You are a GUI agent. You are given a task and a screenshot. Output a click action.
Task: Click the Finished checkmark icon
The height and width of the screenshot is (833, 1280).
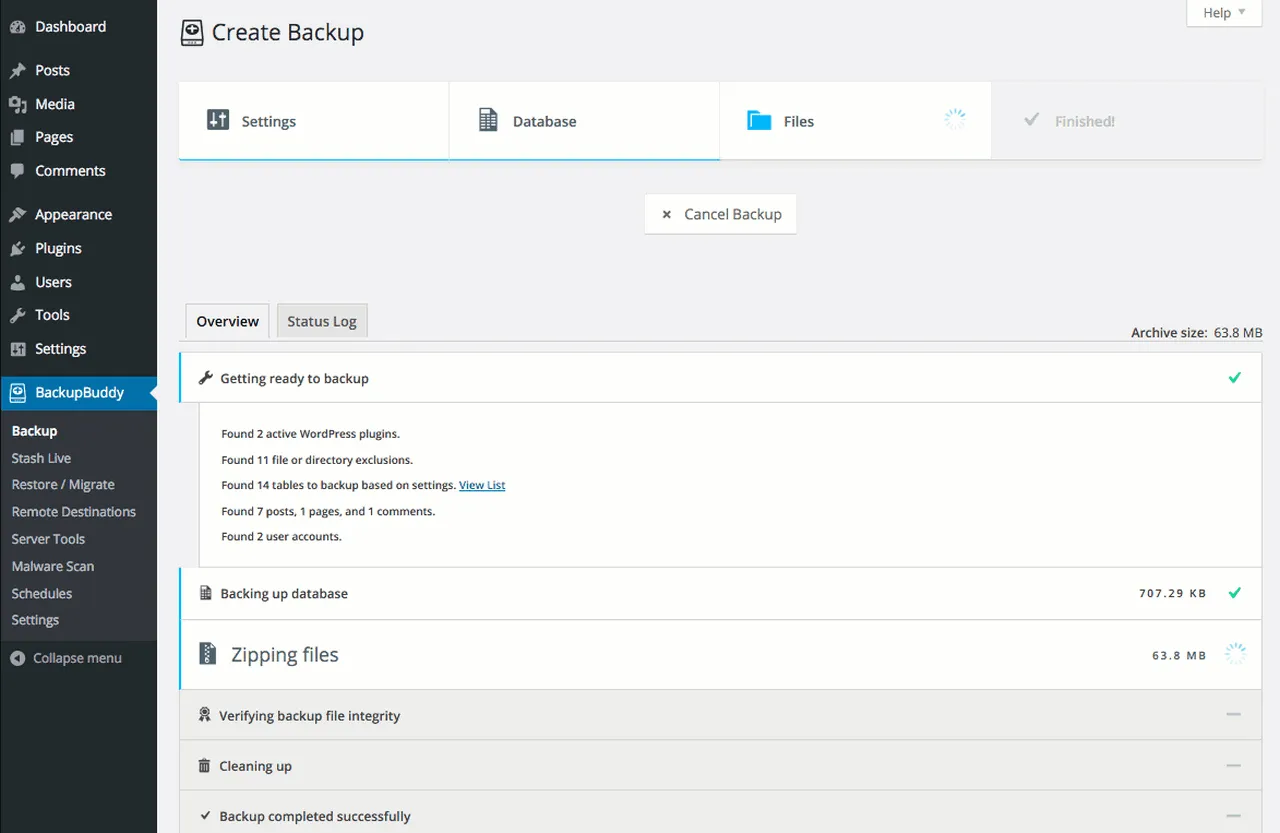(1032, 120)
